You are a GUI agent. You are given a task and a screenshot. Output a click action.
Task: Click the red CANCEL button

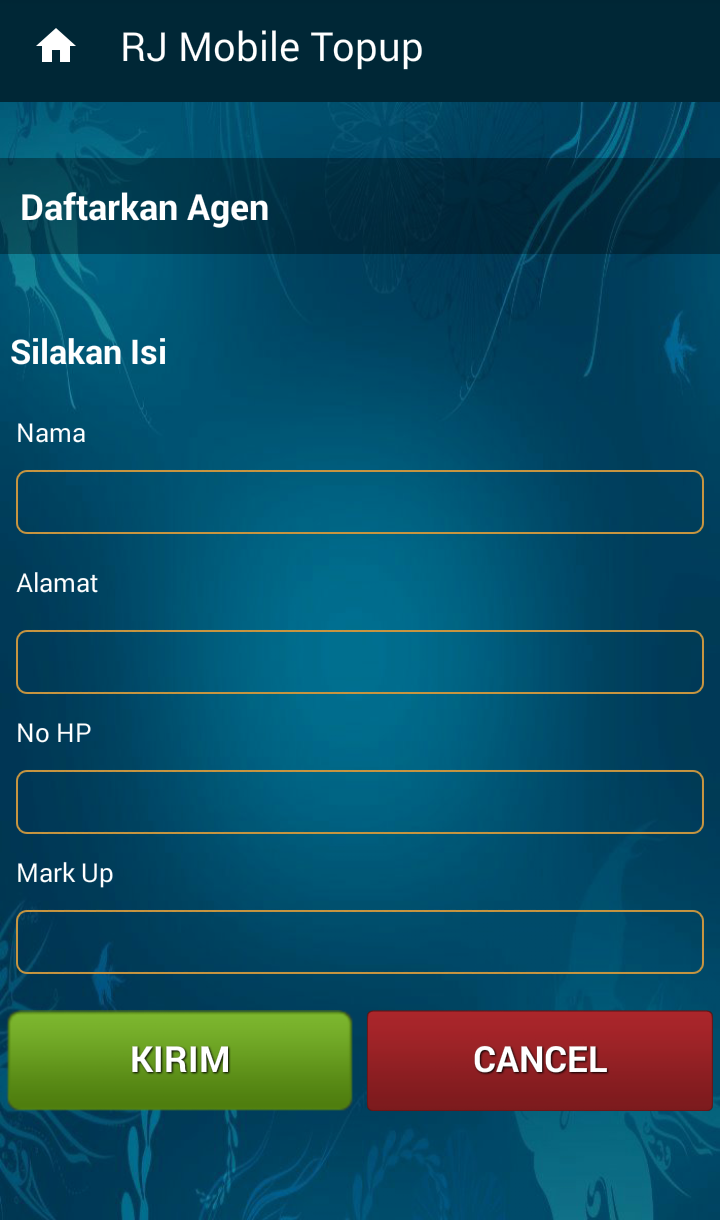540,1060
